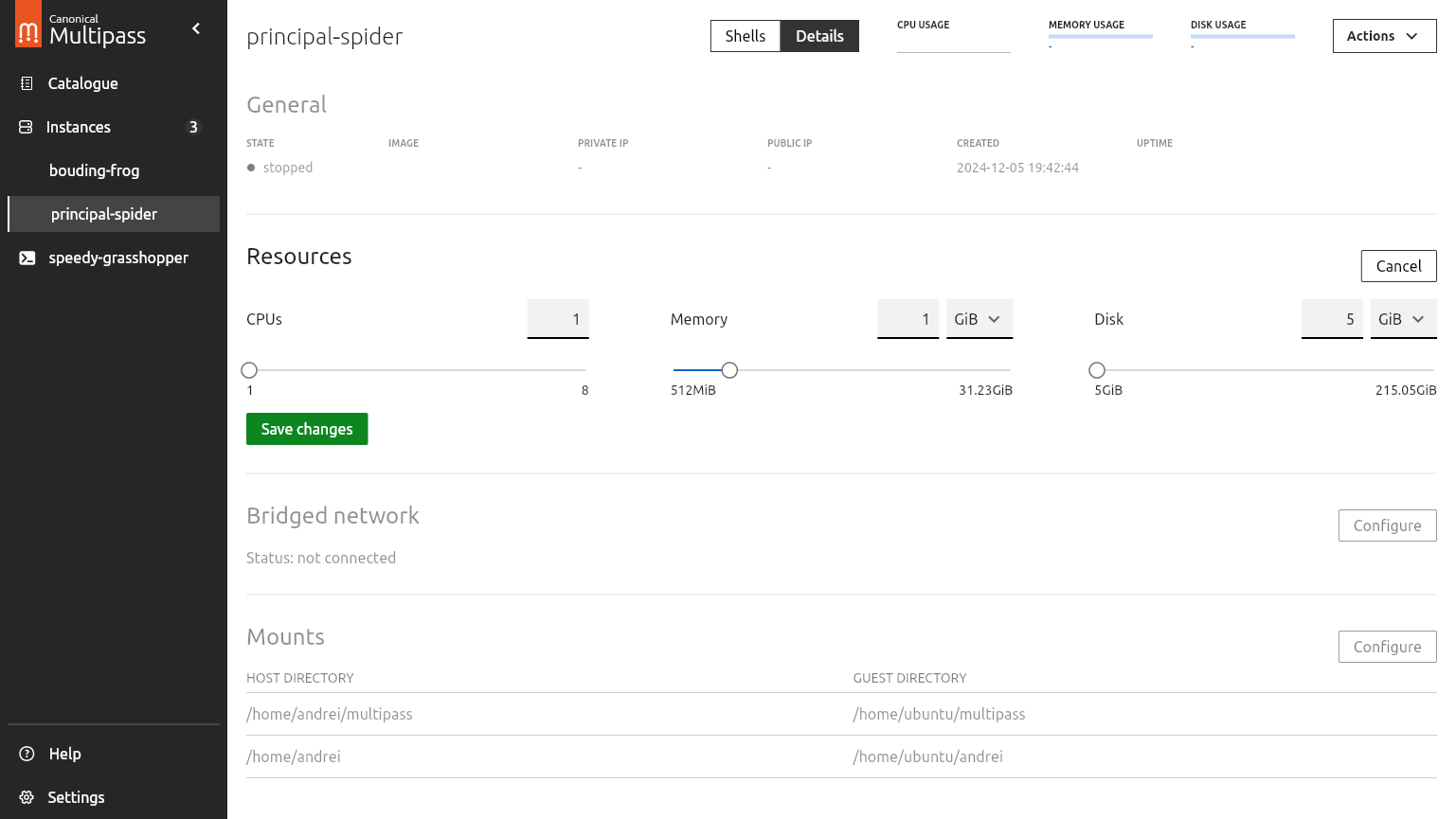This screenshot has height=819, width=1456.
Task: Open the Memory unit GiB dropdown
Action: tap(979, 319)
